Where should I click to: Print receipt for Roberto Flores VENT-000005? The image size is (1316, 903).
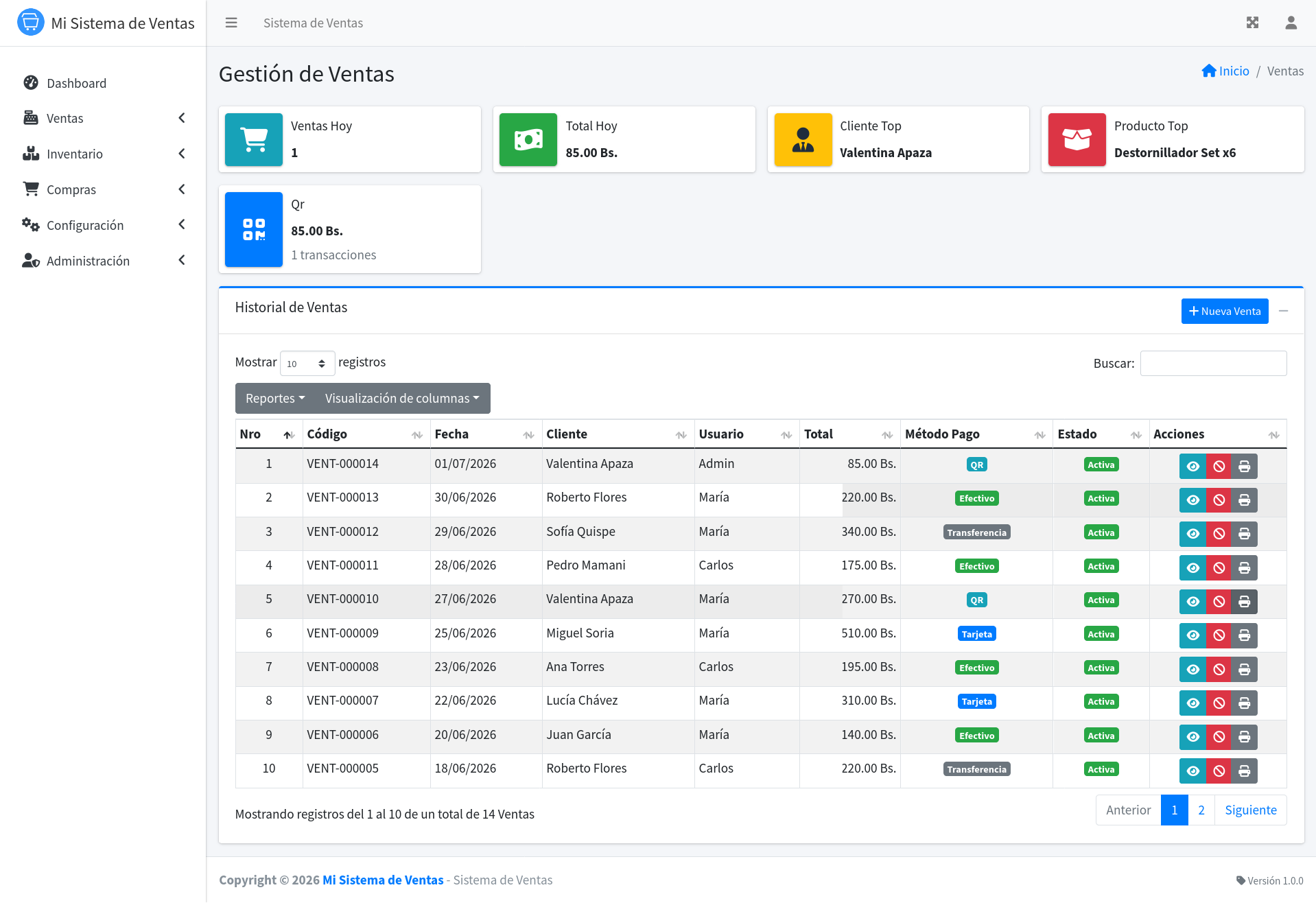click(x=1244, y=771)
